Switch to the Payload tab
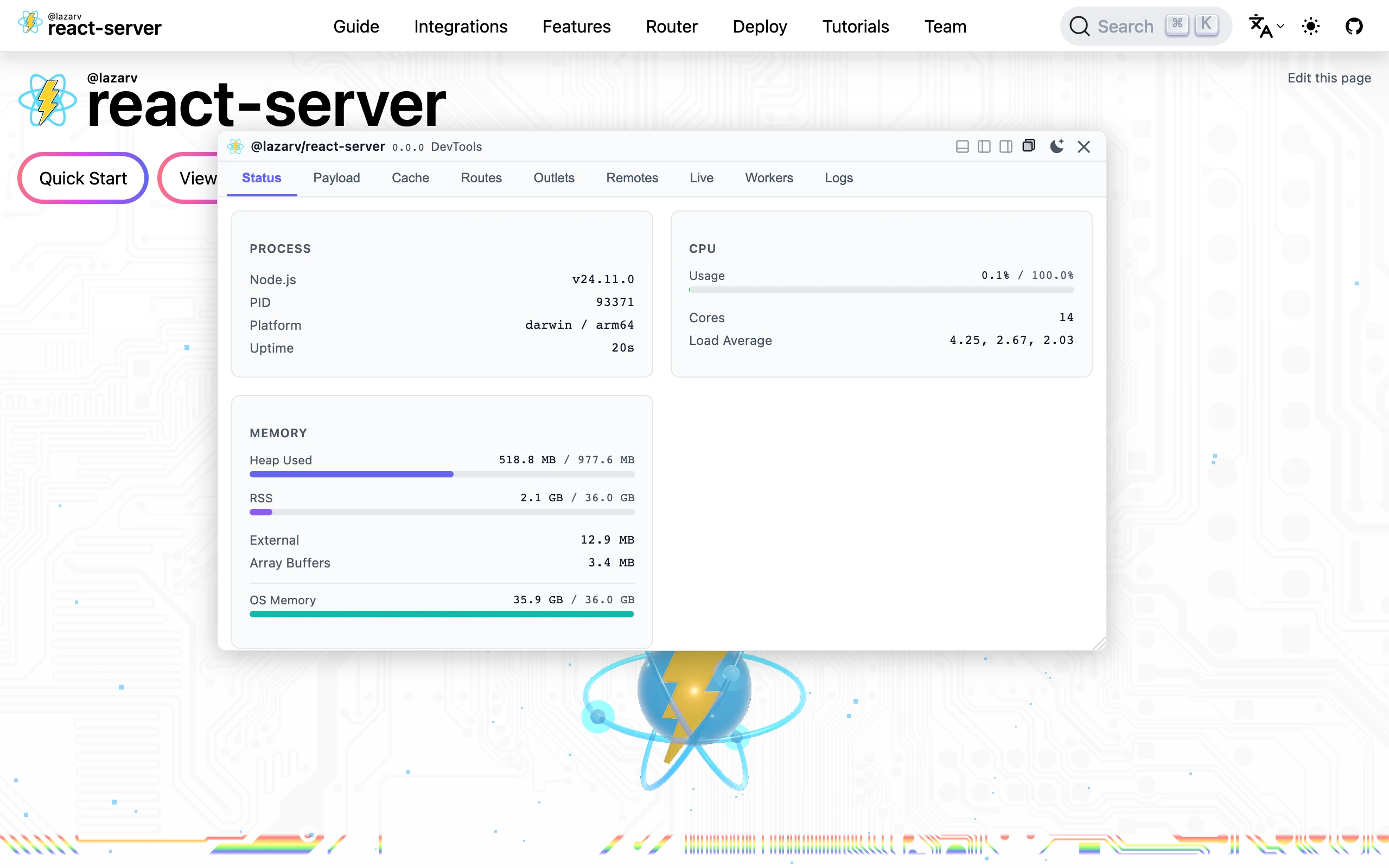The height and width of the screenshot is (868, 1389). coord(336,178)
